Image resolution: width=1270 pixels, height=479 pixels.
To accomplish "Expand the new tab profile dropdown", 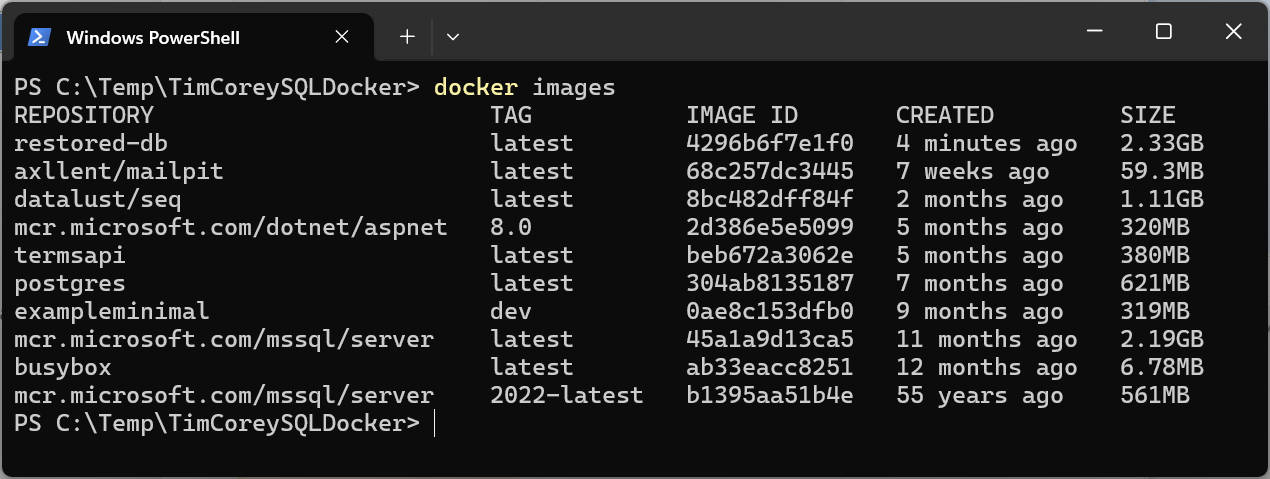I will tap(453, 37).
